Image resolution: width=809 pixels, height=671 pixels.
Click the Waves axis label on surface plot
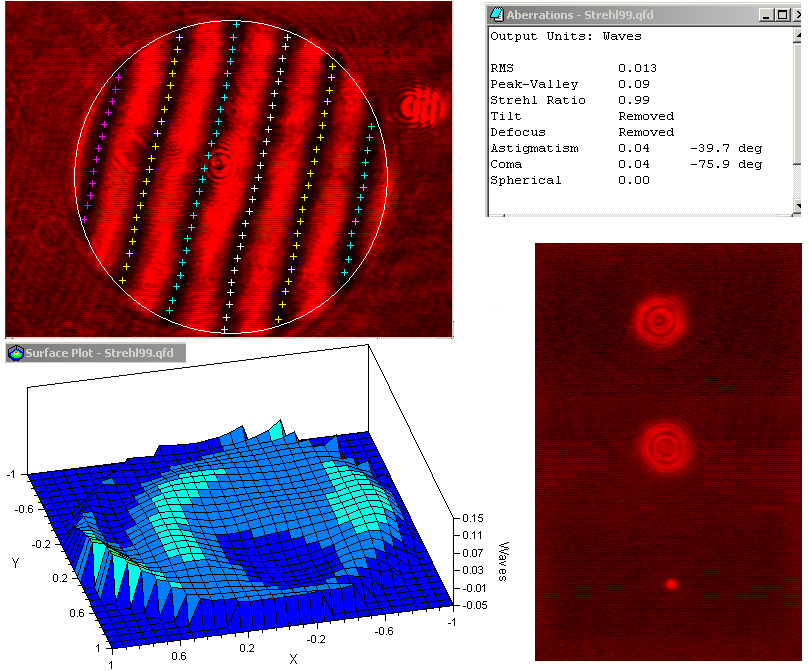click(x=503, y=561)
